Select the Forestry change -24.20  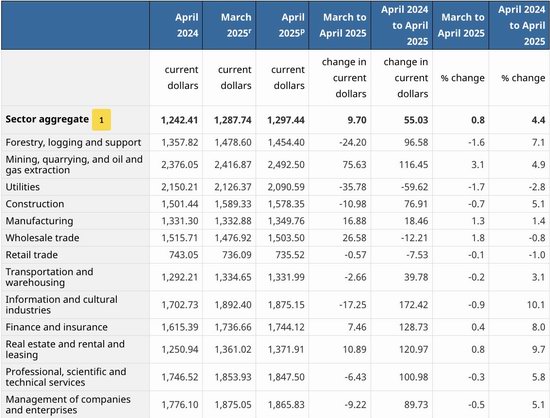pos(353,142)
